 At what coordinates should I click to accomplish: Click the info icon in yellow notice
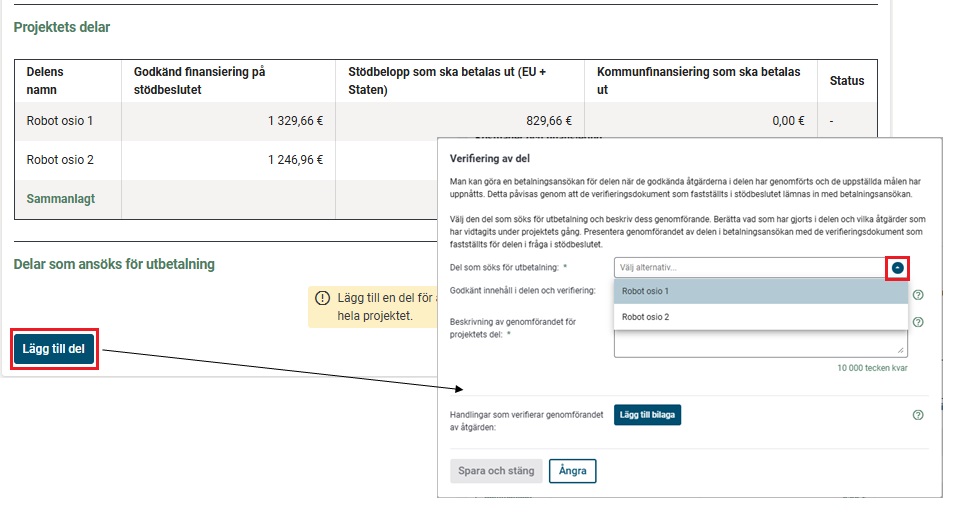click(322, 298)
